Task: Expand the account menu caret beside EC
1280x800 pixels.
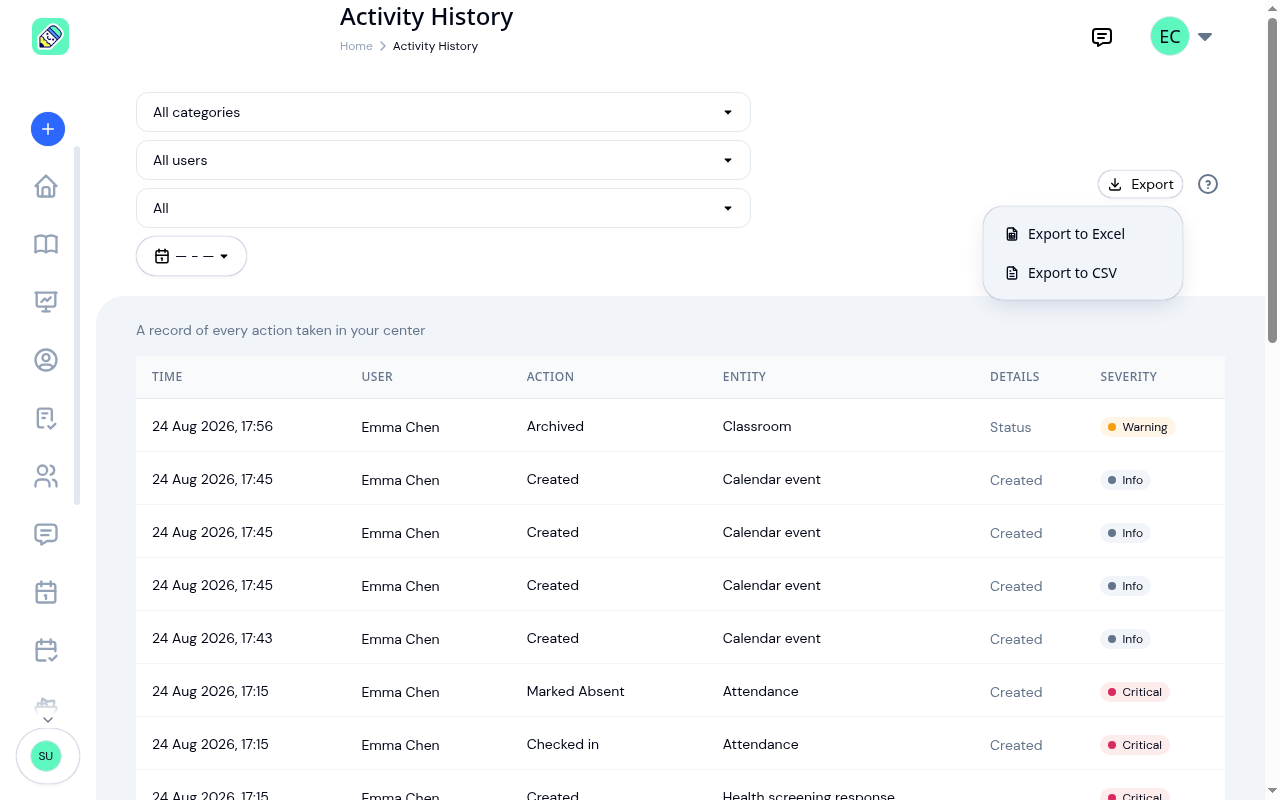Action: pyautogui.click(x=1205, y=37)
